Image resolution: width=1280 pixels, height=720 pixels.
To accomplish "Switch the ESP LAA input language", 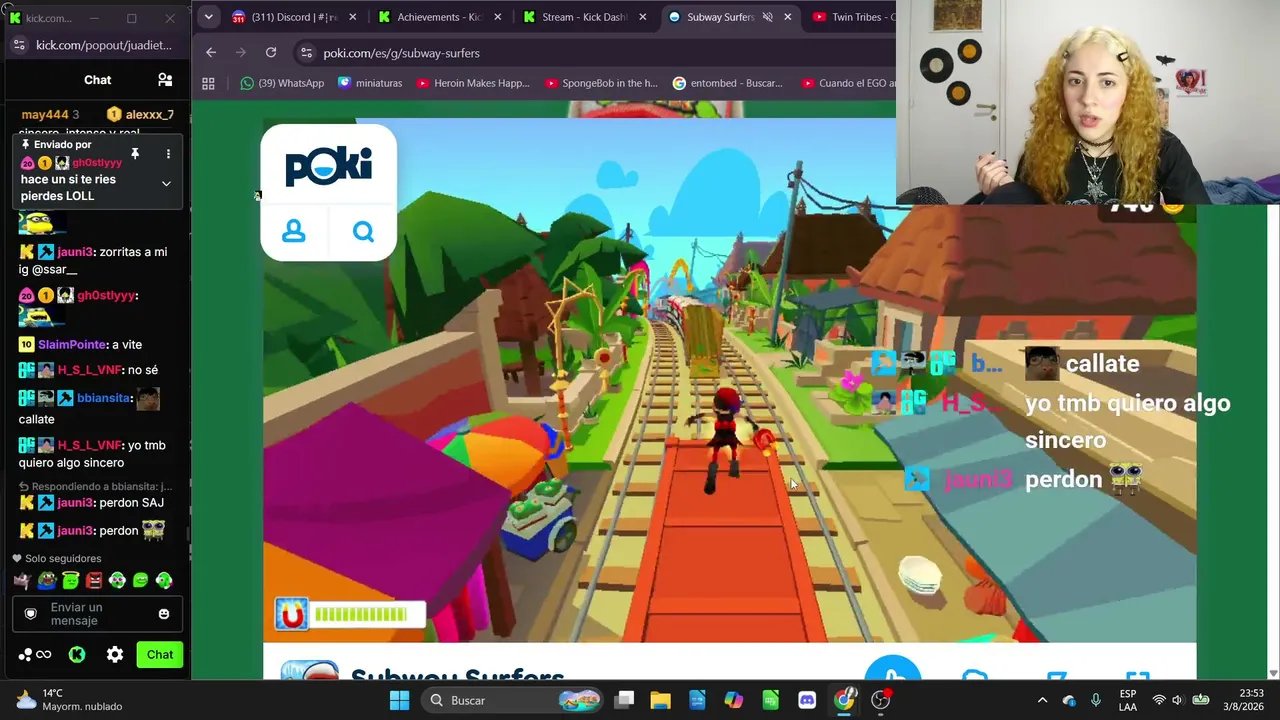I will (1128, 700).
